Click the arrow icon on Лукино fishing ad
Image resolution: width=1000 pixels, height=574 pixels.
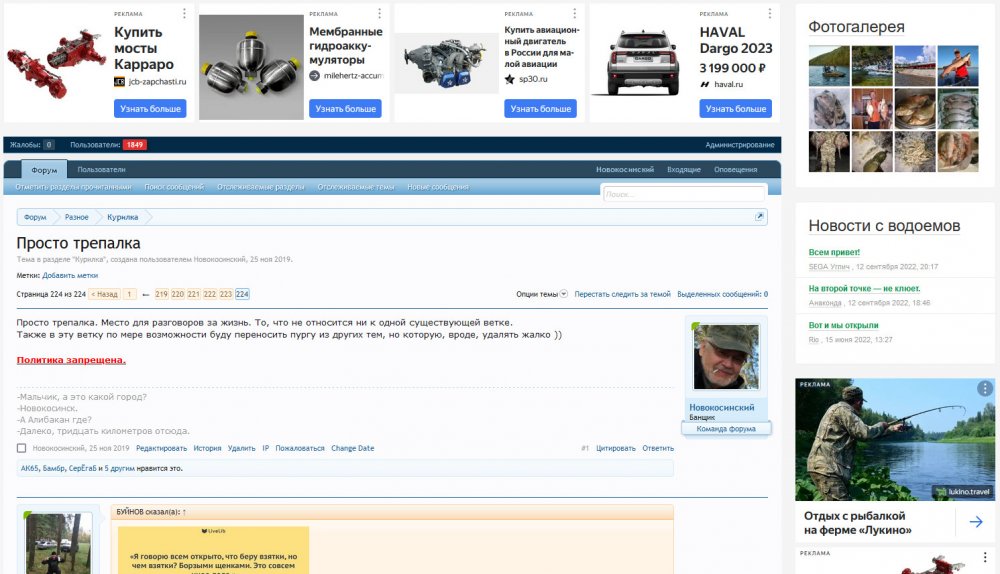click(x=975, y=521)
